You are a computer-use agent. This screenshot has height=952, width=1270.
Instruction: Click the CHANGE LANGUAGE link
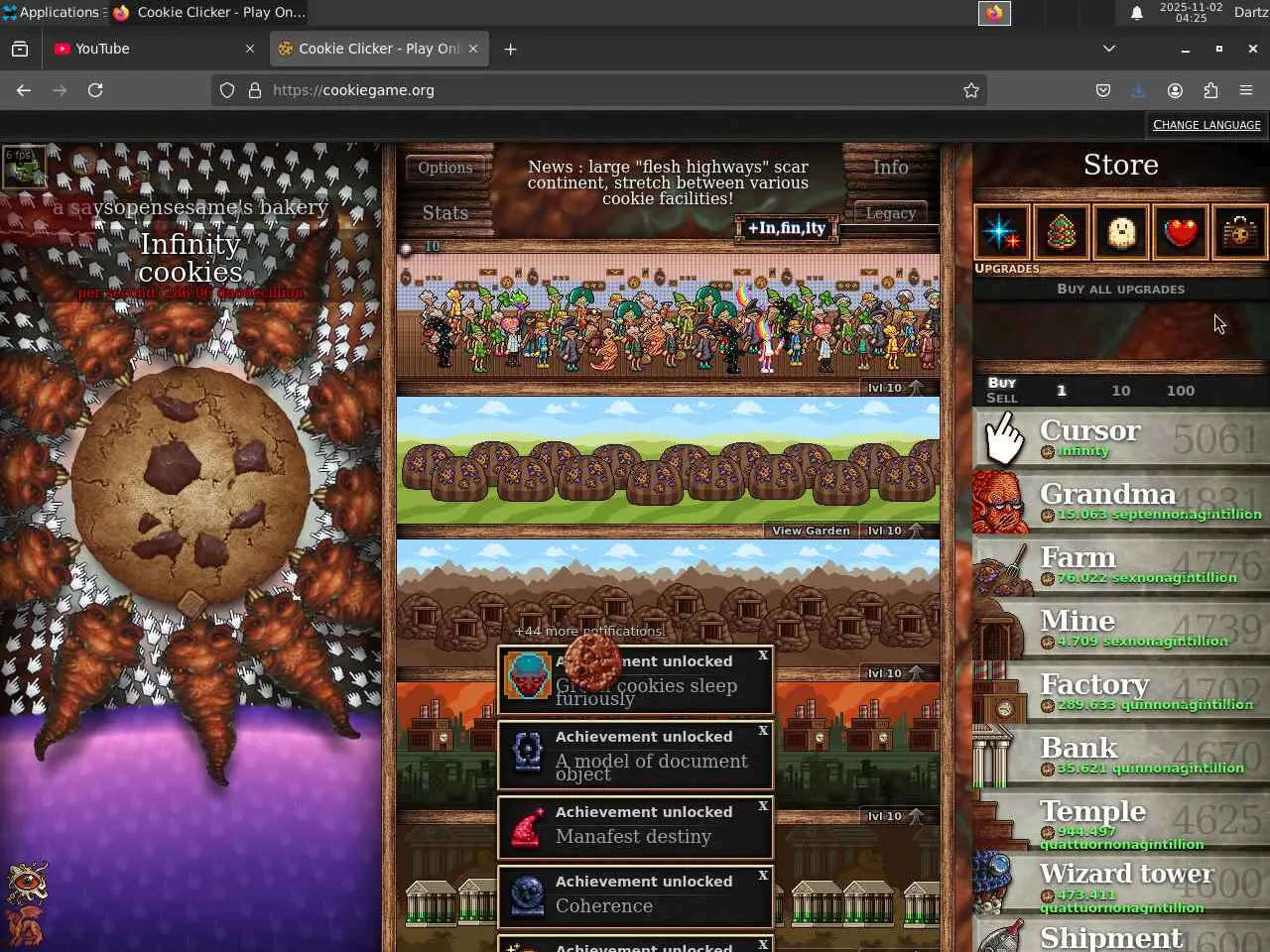click(1206, 125)
